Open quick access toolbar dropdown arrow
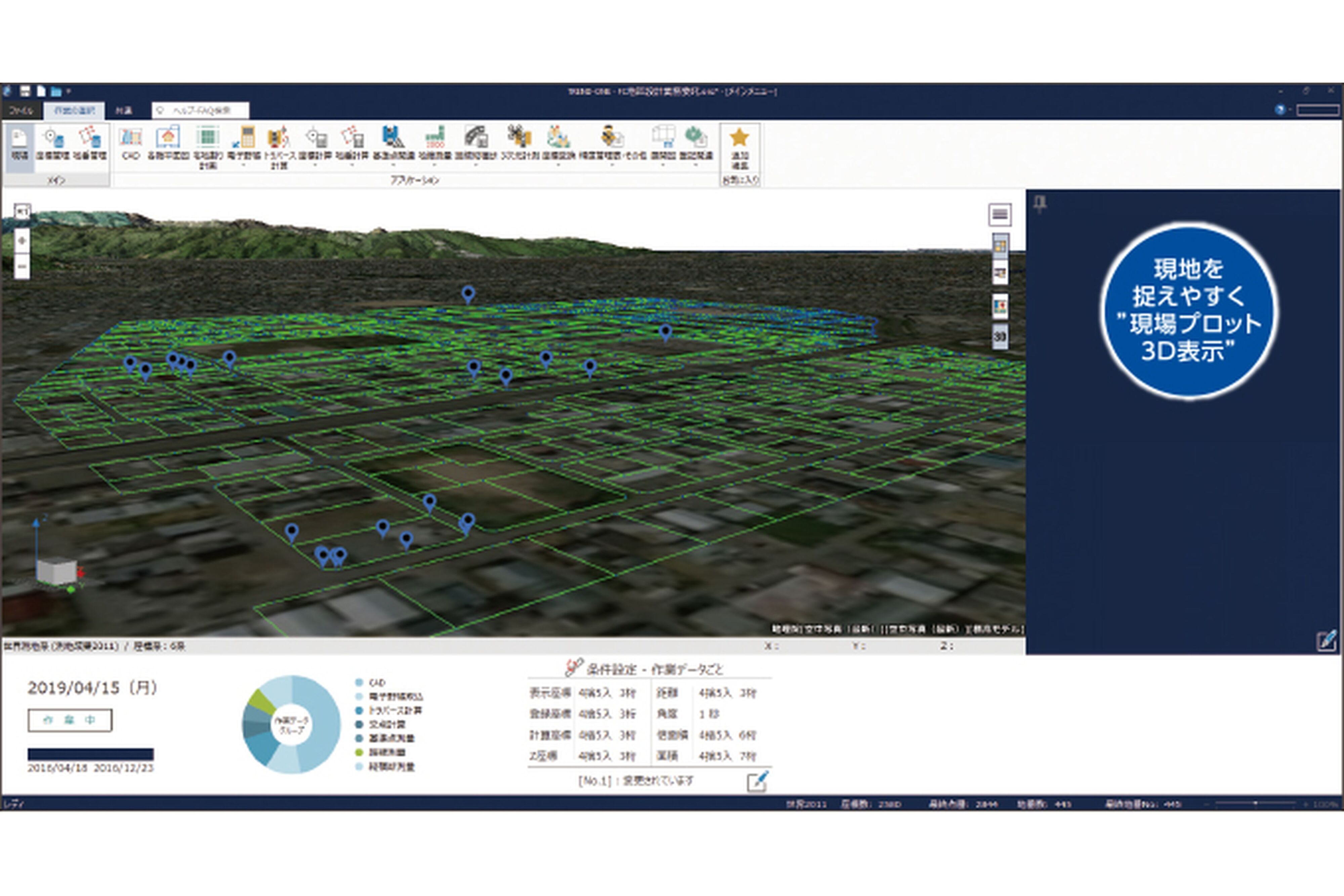Image resolution: width=1344 pixels, height=896 pixels. [x=69, y=91]
